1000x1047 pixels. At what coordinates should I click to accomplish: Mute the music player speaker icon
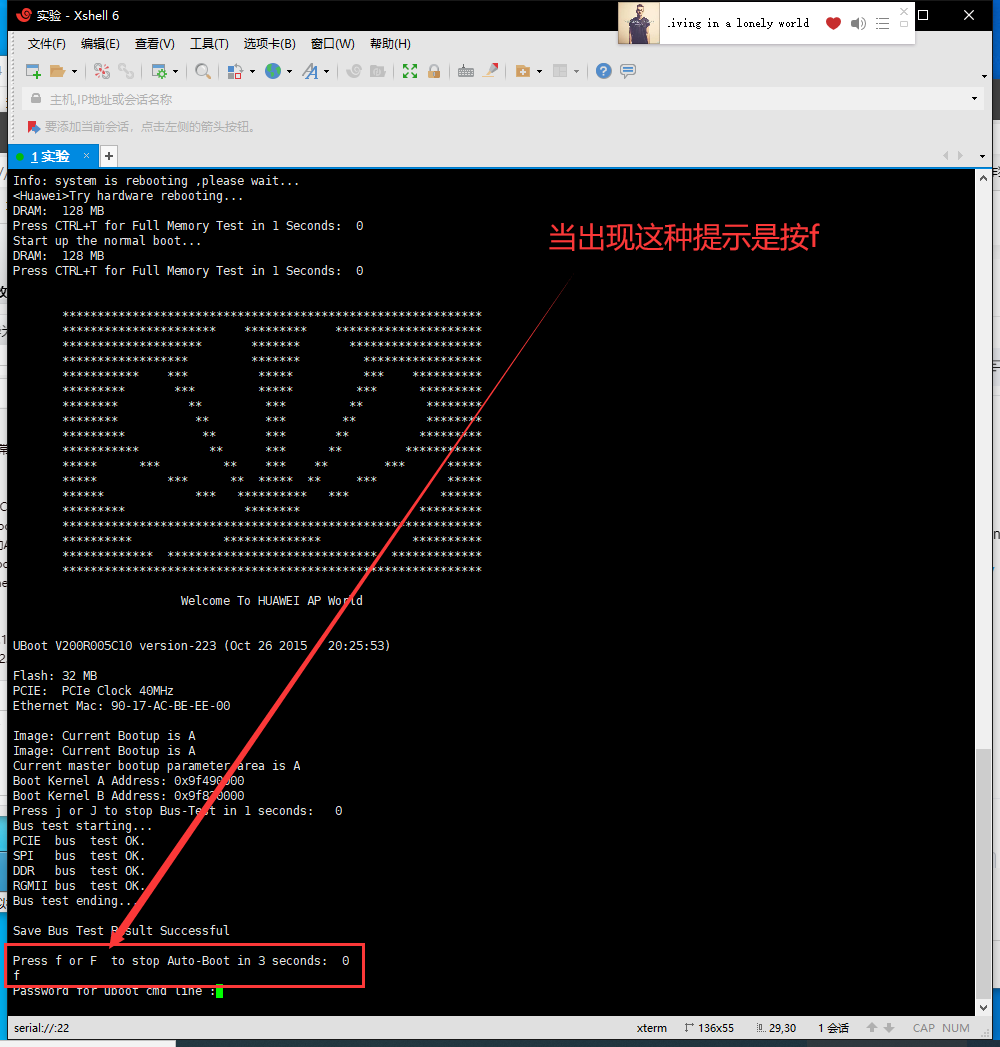pos(858,23)
